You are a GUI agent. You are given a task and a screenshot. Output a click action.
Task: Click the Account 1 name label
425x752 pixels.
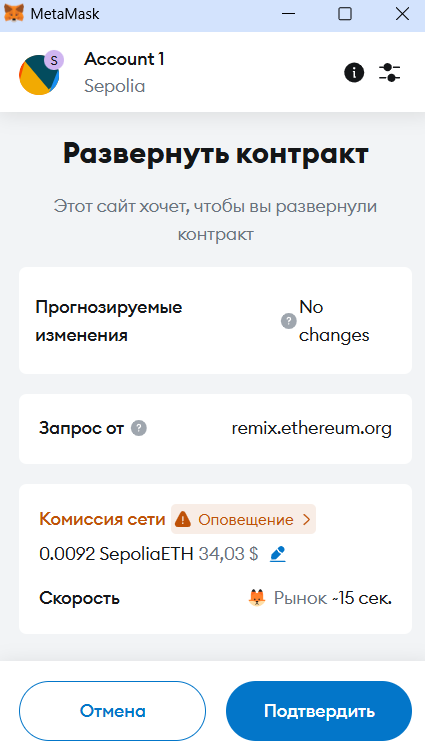[x=124, y=59]
